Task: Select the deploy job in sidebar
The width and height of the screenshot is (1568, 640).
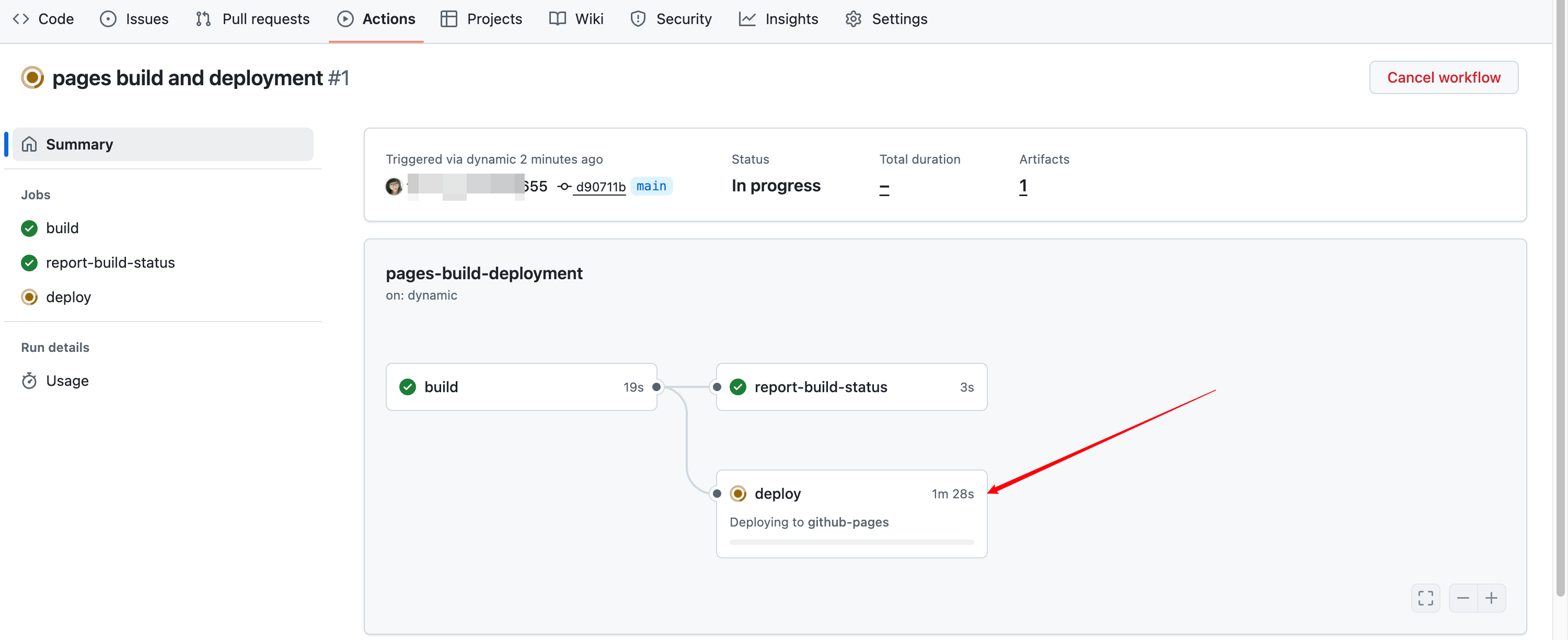Action: pyautogui.click(x=67, y=297)
